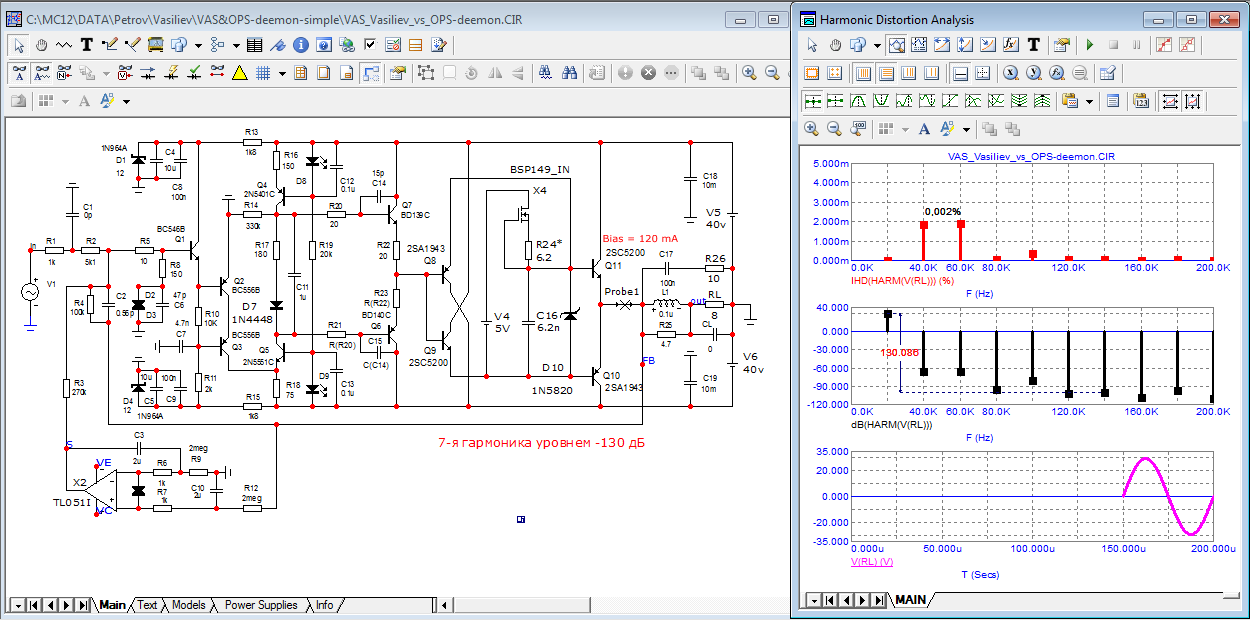Expand the font color dropdown in analysis window
The image size is (1250, 620).
tap(966, 129)
